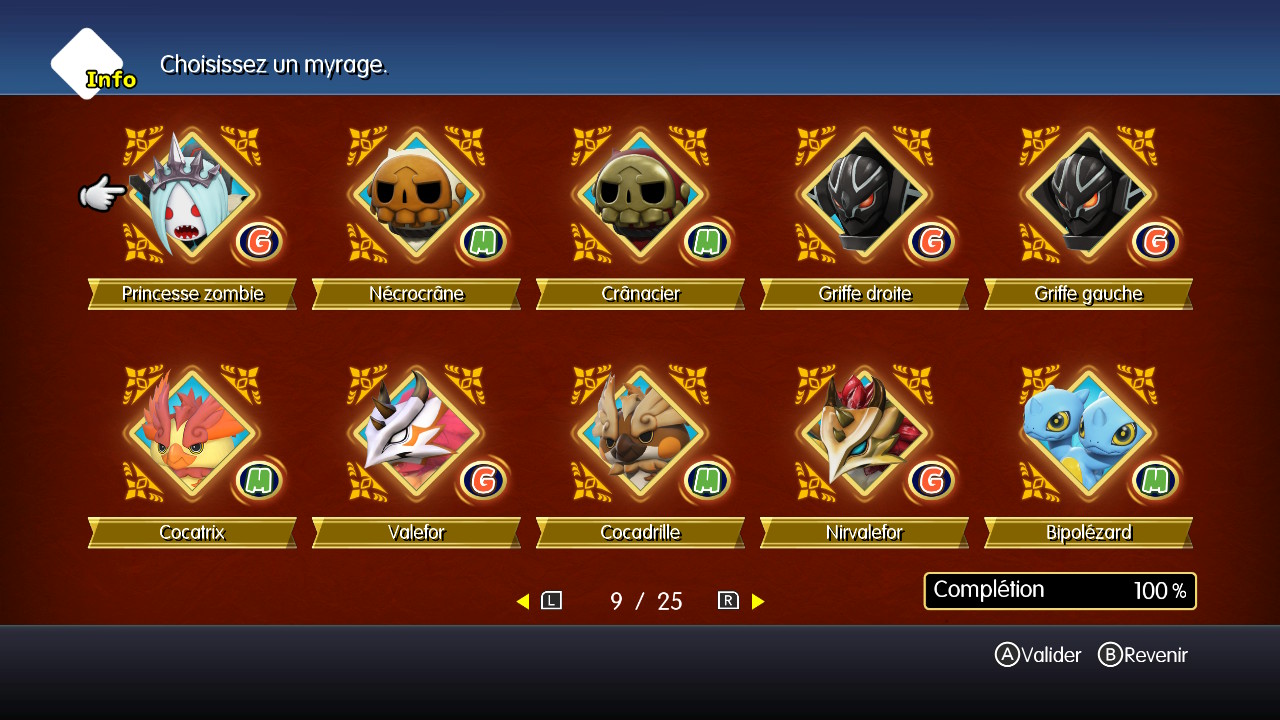Select the Cocadrille creature thumbnail
The image size is (1280, 720).
coord(639,433)
